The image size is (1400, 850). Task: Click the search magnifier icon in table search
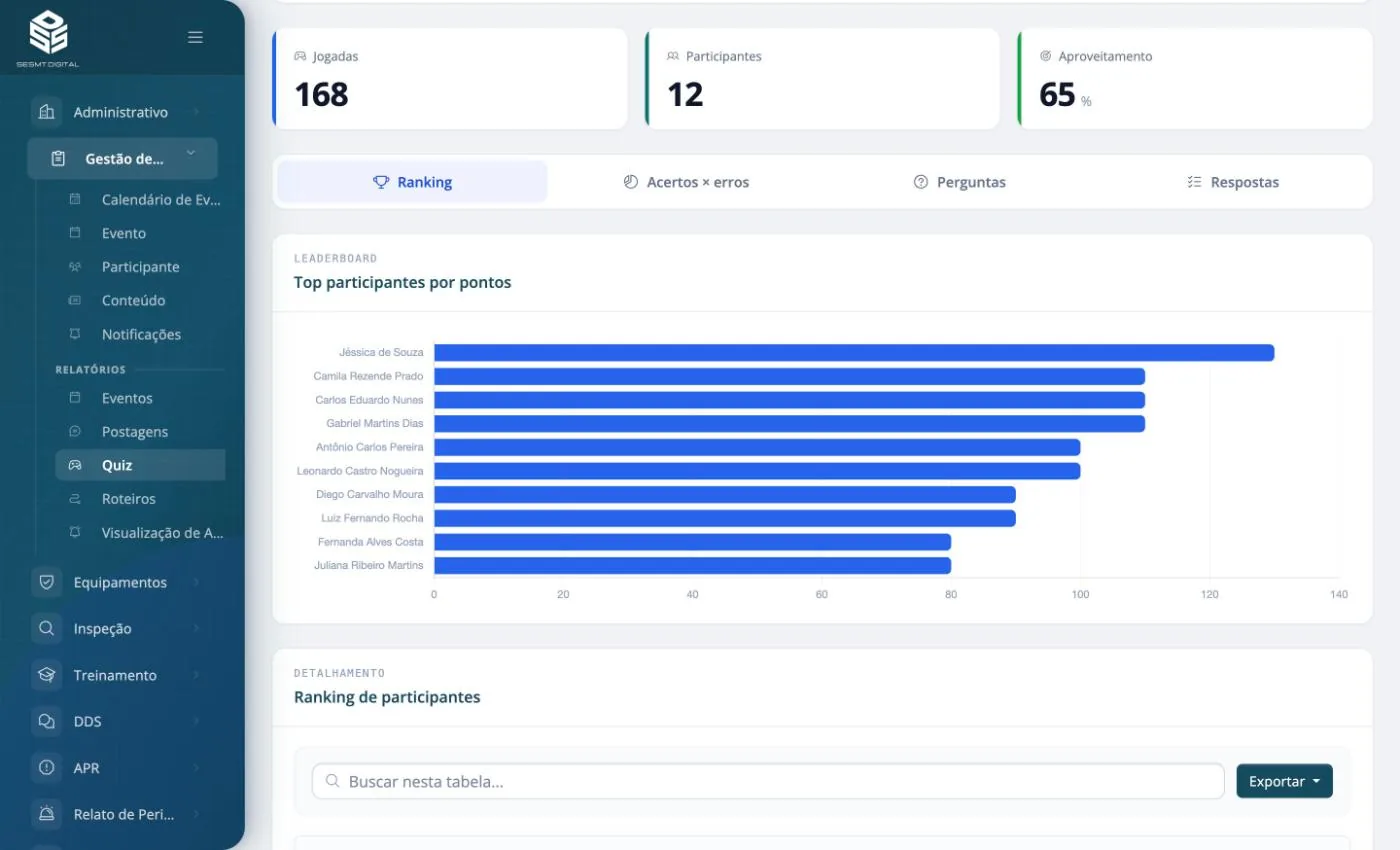(x=332, y=781)
